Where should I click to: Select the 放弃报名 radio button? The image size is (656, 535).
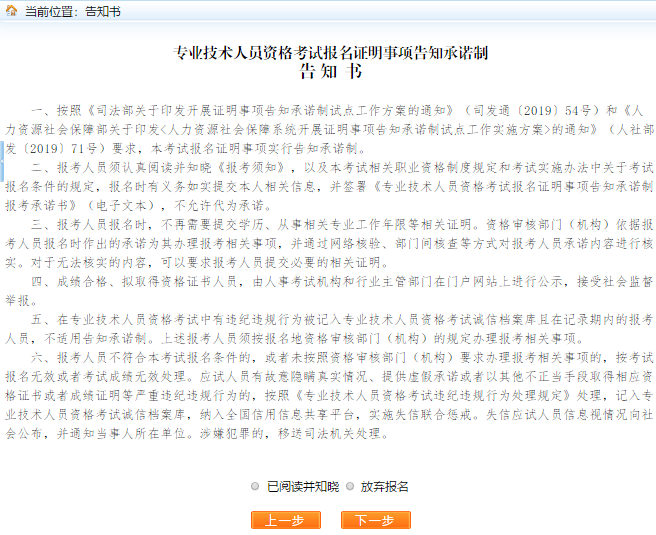(x=350, y=486)
